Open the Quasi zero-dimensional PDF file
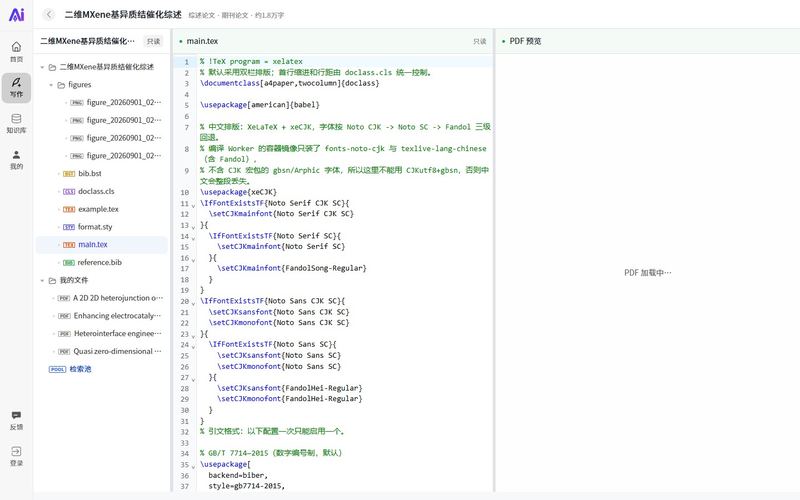Image resolution: width=800 pixels, height=500 pixels. point(117,352)
